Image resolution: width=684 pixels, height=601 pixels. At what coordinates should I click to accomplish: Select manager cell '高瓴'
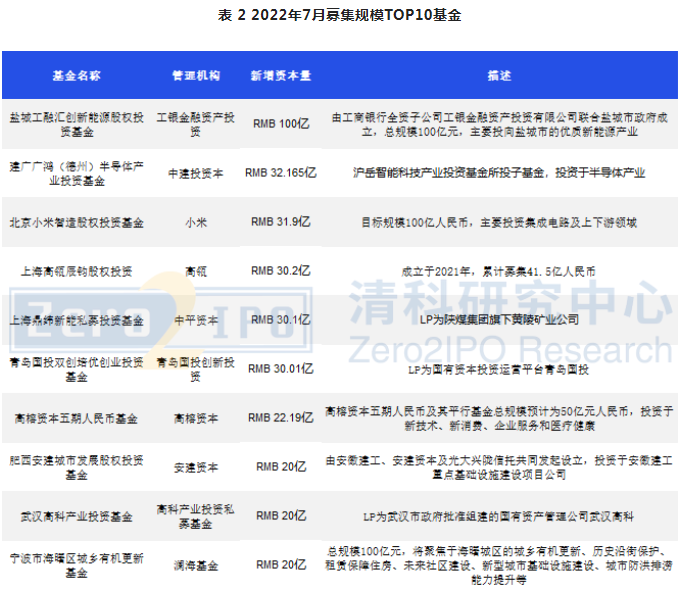click(196, 272)
